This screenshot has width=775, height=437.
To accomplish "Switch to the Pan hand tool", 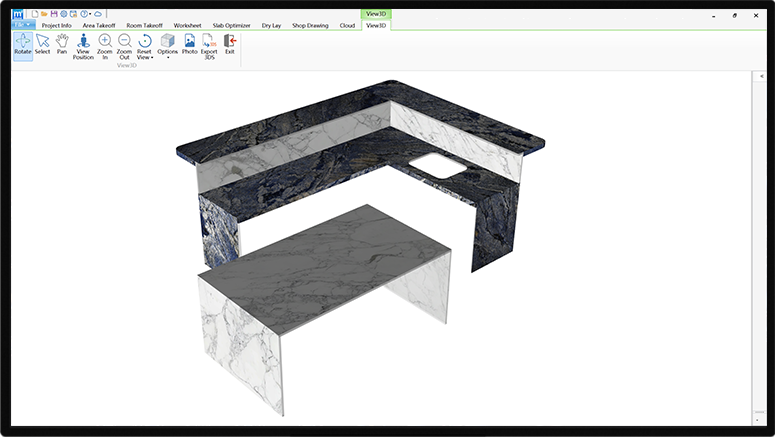I will (x=62, y=46).
